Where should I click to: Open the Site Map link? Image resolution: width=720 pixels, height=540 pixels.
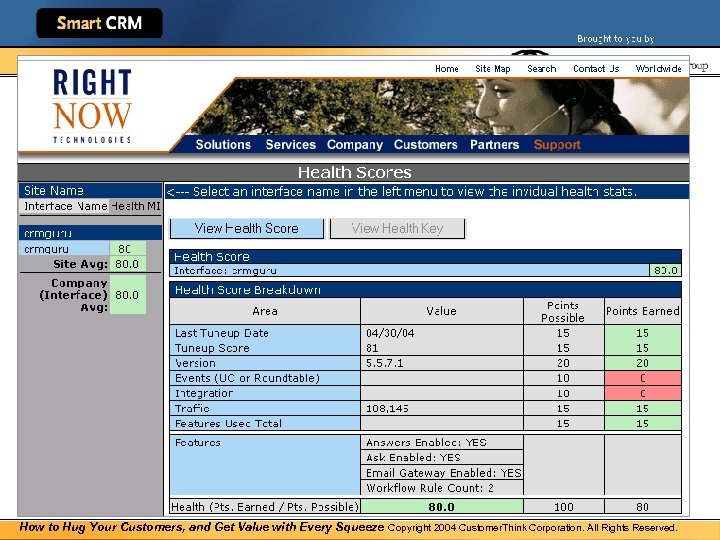(x=493, y=69)
